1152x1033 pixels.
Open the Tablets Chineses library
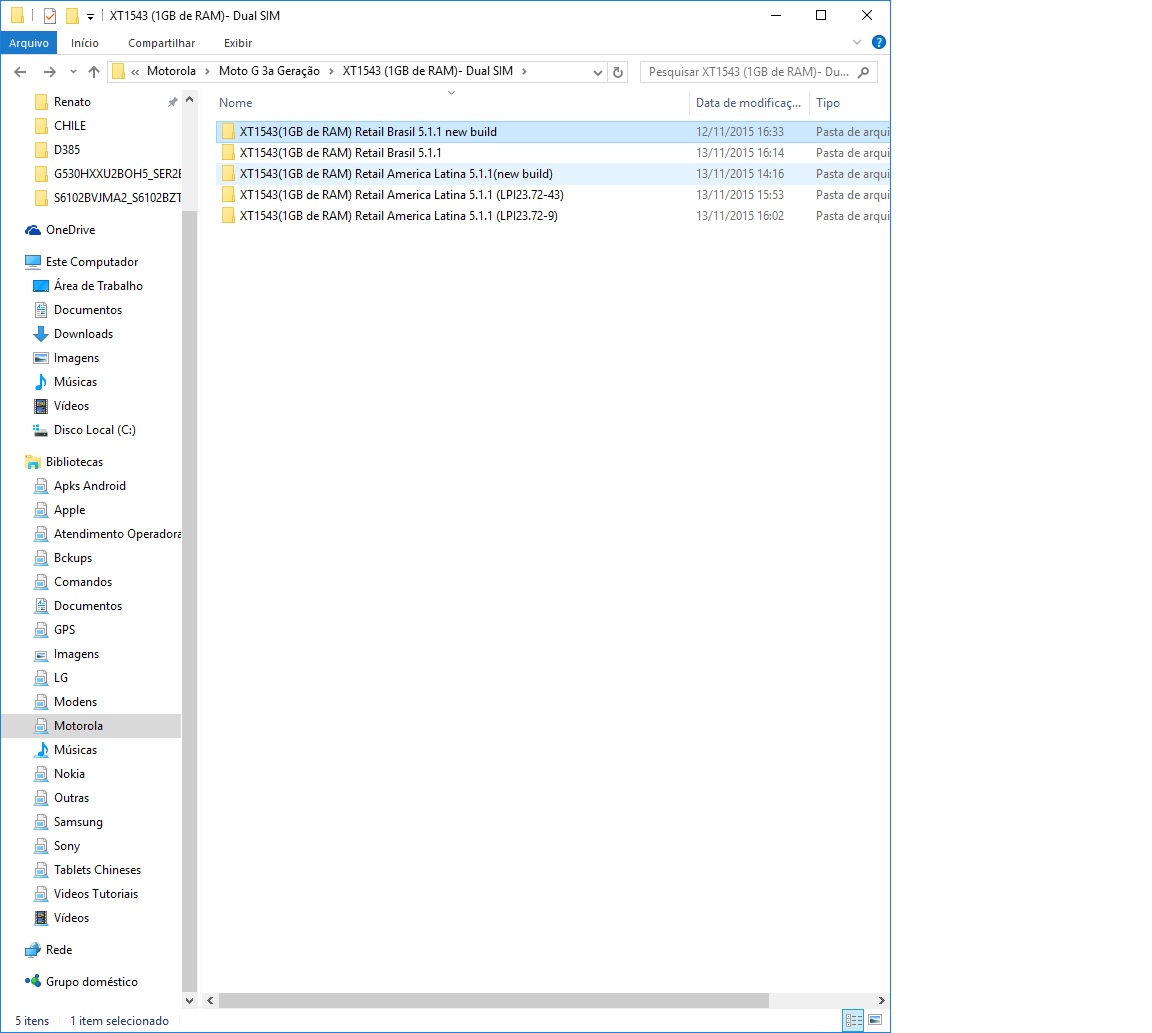click(97, 870)
